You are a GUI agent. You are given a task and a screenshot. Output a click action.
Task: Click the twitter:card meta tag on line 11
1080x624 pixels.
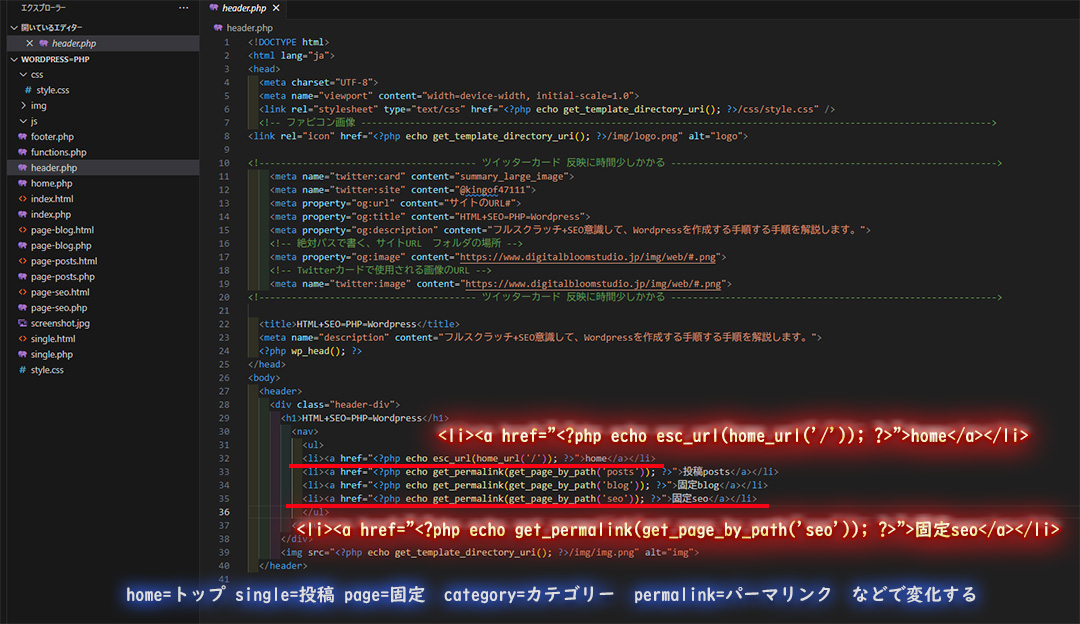coord(422,176)
